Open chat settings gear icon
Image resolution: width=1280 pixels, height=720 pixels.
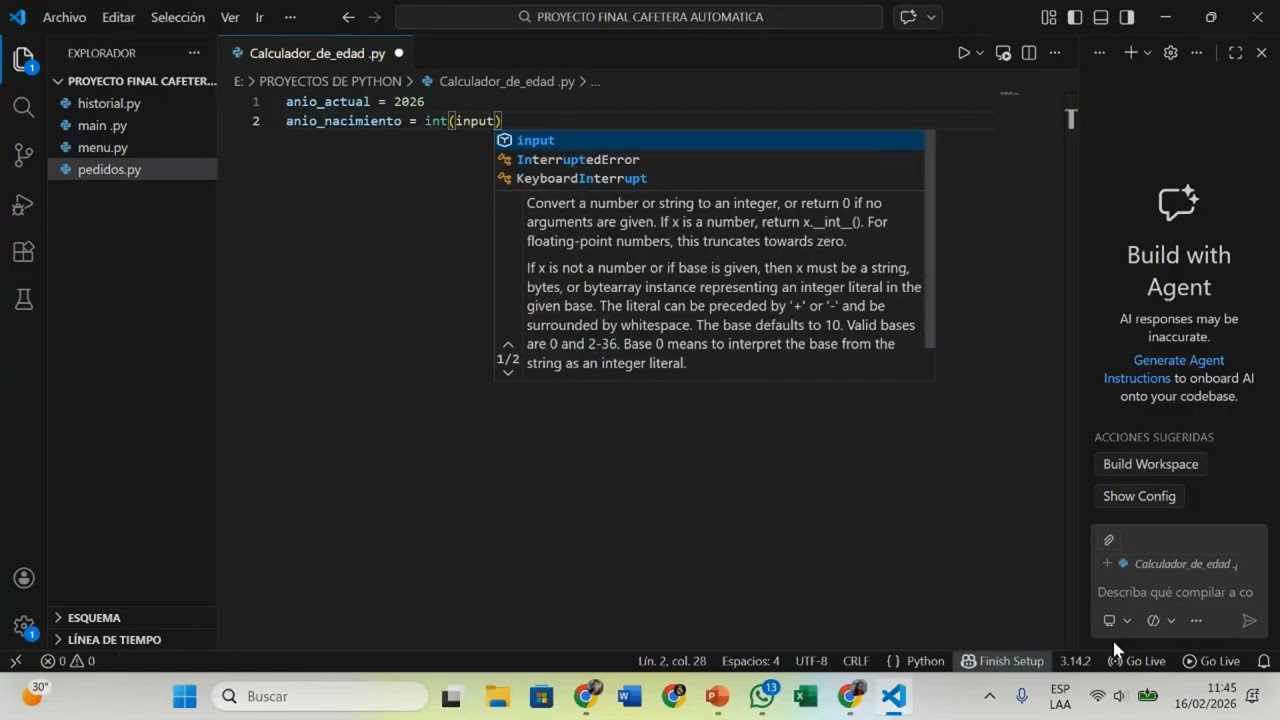pyautogui.click(x=1170, y=53)
